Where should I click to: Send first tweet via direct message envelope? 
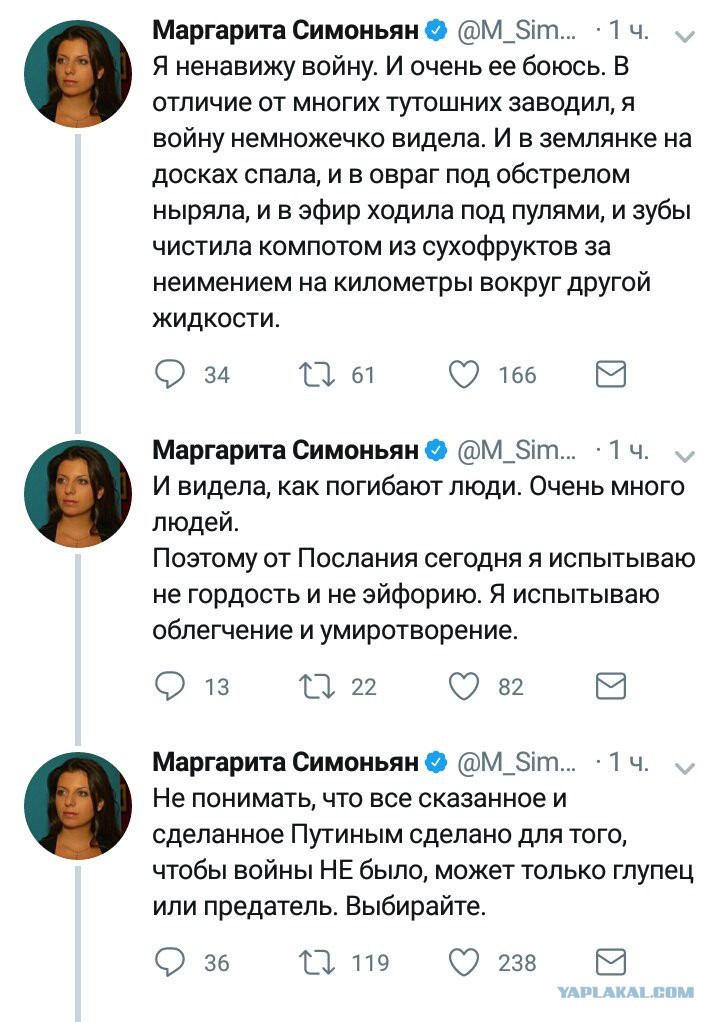point(611,375)
